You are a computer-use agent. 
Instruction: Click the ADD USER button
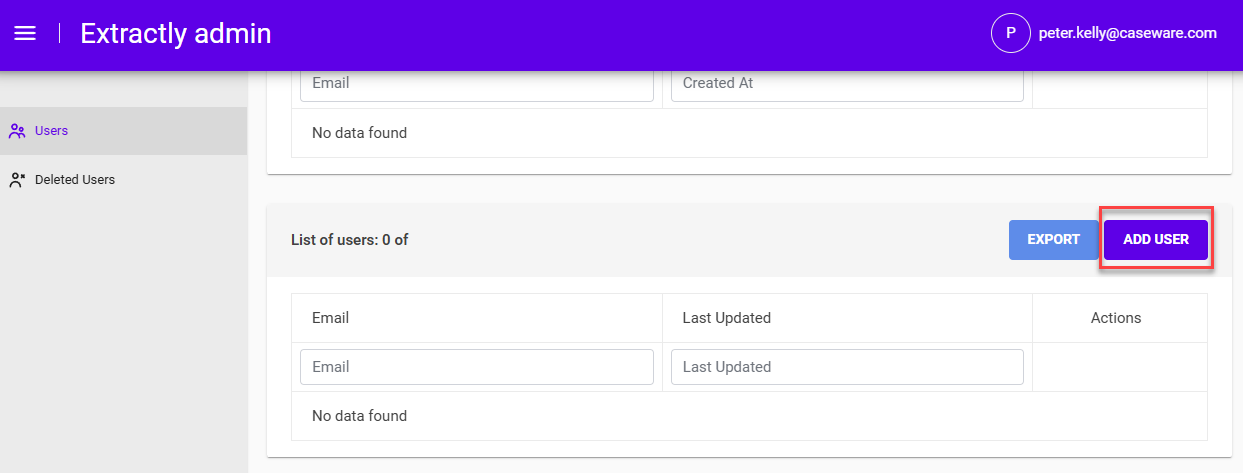click(x=1156, y=240)
